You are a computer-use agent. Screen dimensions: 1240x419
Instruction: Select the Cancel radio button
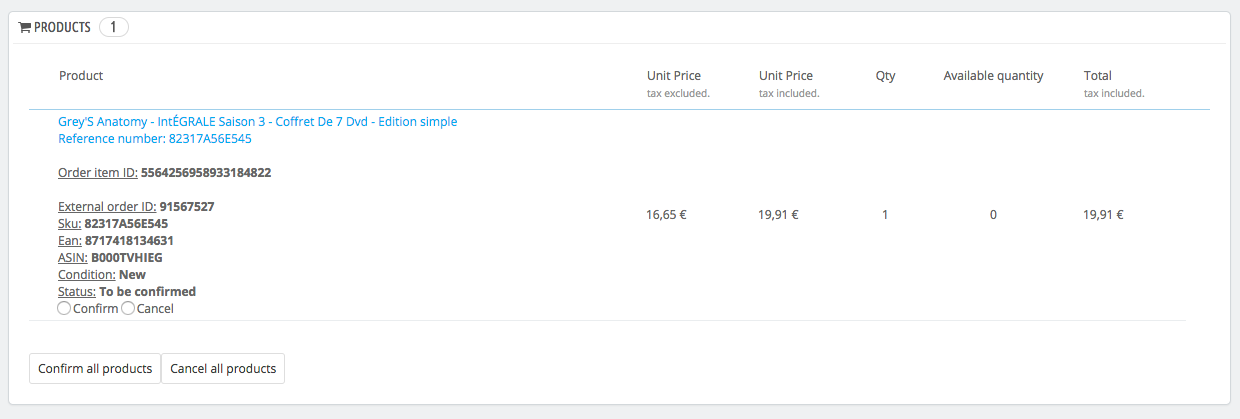pyautogui.click(x=128, y=309)
